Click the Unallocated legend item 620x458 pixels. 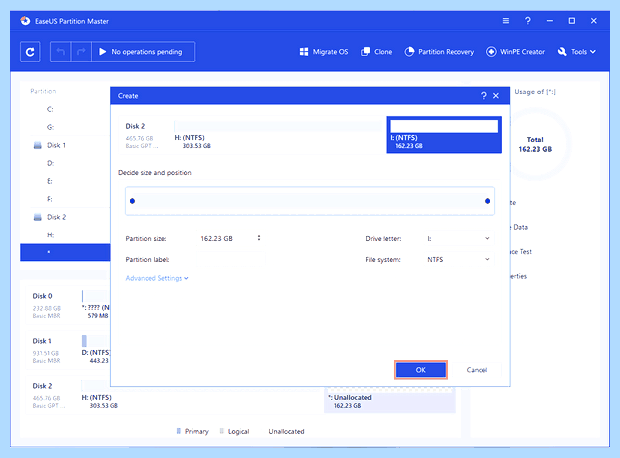click(286, 431)
